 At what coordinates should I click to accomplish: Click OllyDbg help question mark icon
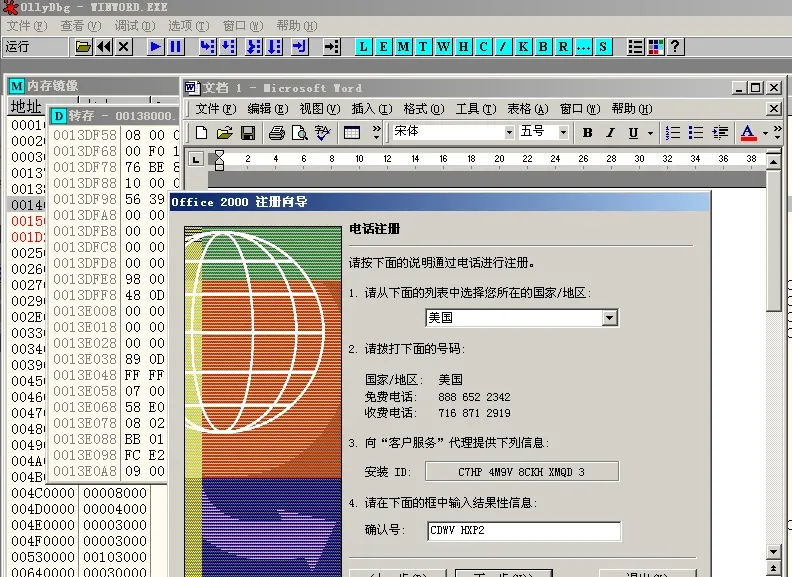675,47
